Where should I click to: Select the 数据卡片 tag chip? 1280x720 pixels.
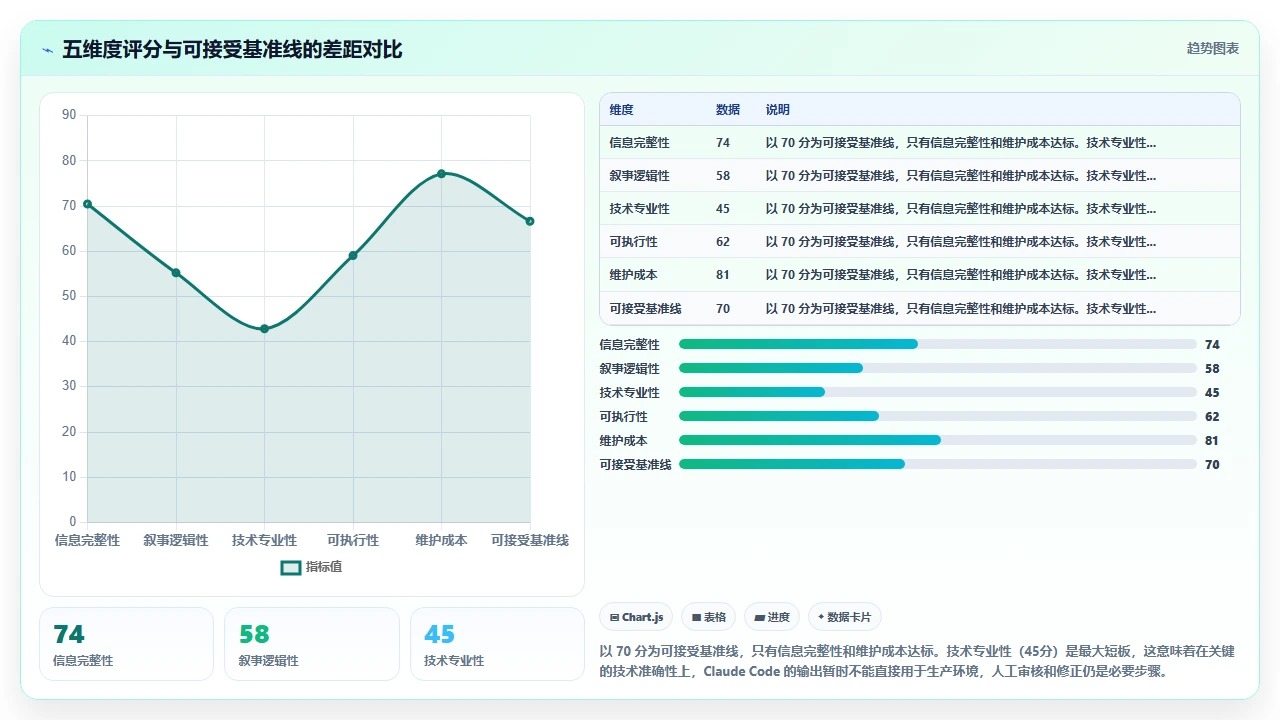[845, 617]
